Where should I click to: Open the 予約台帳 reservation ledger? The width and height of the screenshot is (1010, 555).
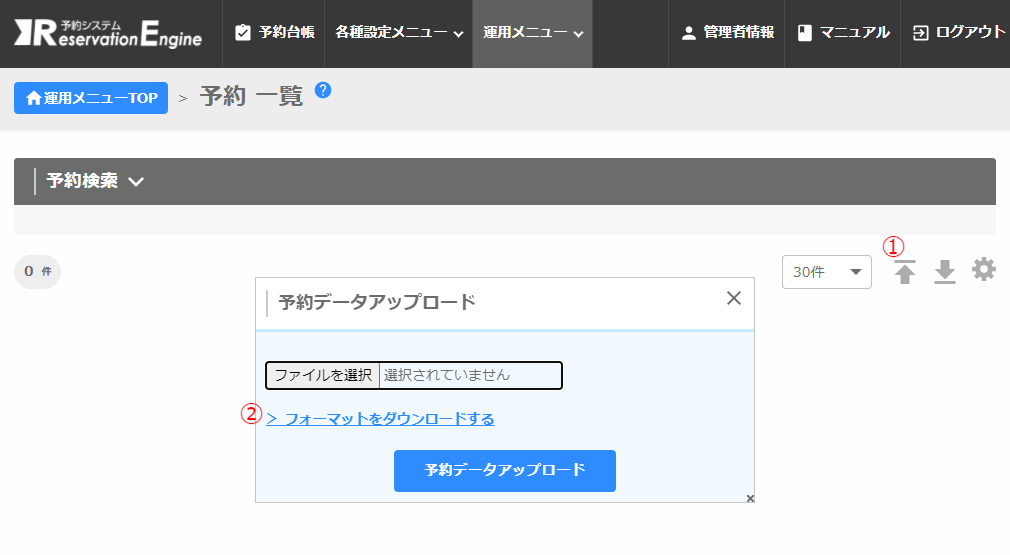(274, 33)
